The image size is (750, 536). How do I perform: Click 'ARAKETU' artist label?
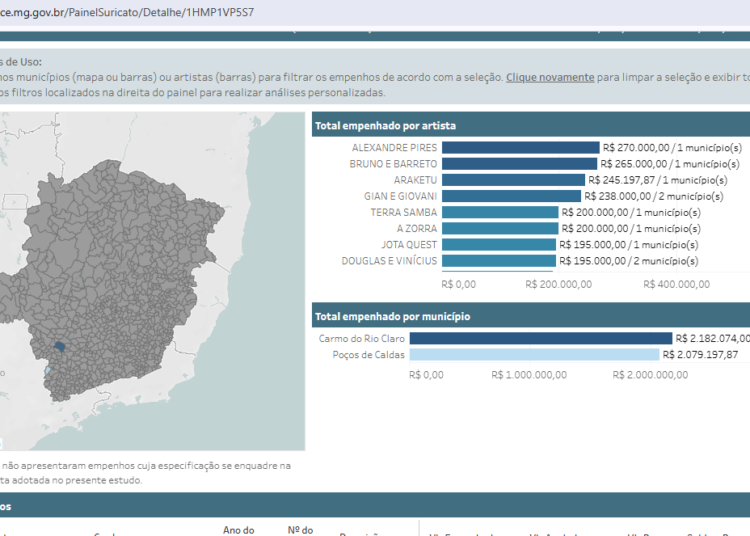pos(415,180)
